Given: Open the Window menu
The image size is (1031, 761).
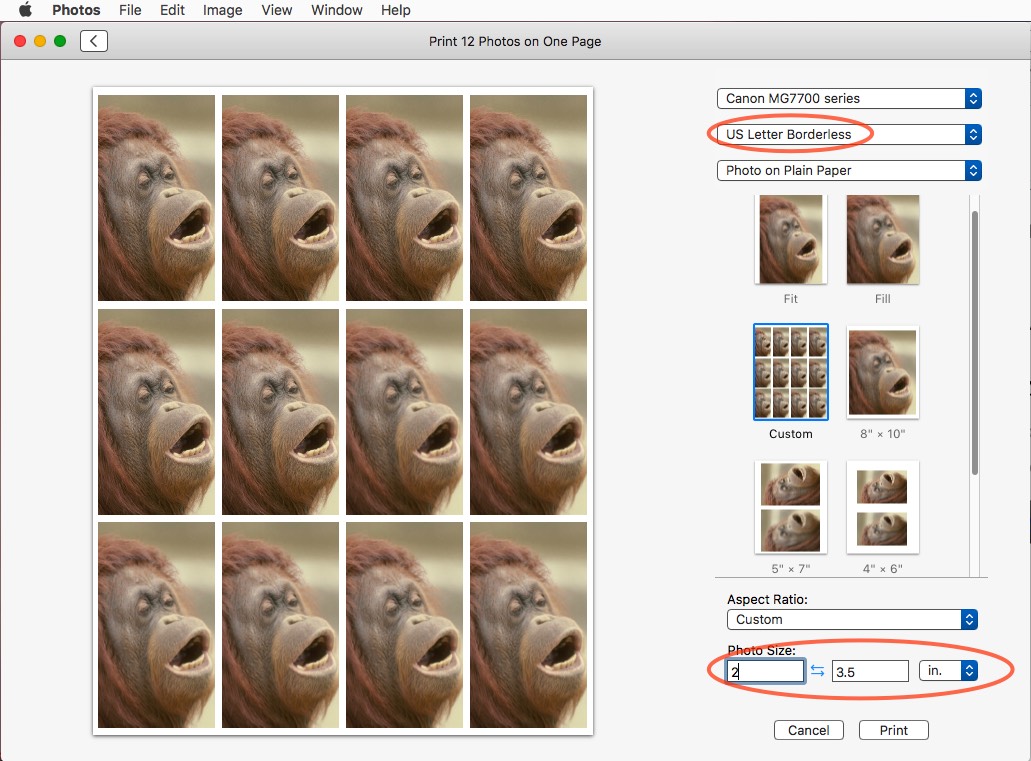Looking at the screenshot, I should click(337, 10).
